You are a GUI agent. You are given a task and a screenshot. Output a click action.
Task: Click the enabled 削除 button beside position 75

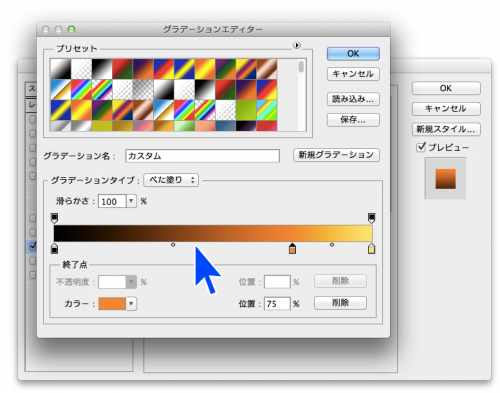(x=340, y=303)
